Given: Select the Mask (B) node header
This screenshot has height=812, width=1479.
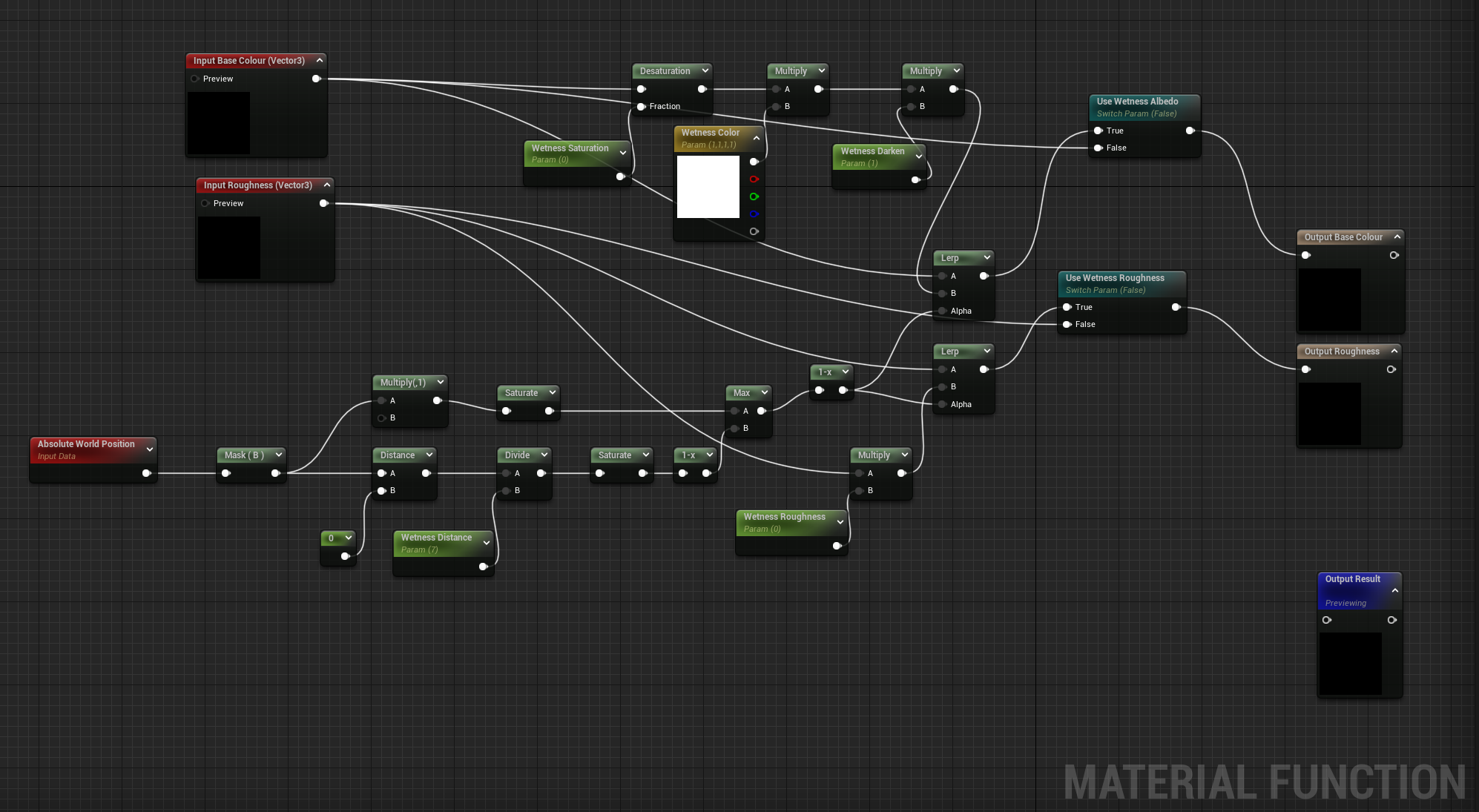Looking at the screenshot, I should pyautogui.click(x=244, y=455).
